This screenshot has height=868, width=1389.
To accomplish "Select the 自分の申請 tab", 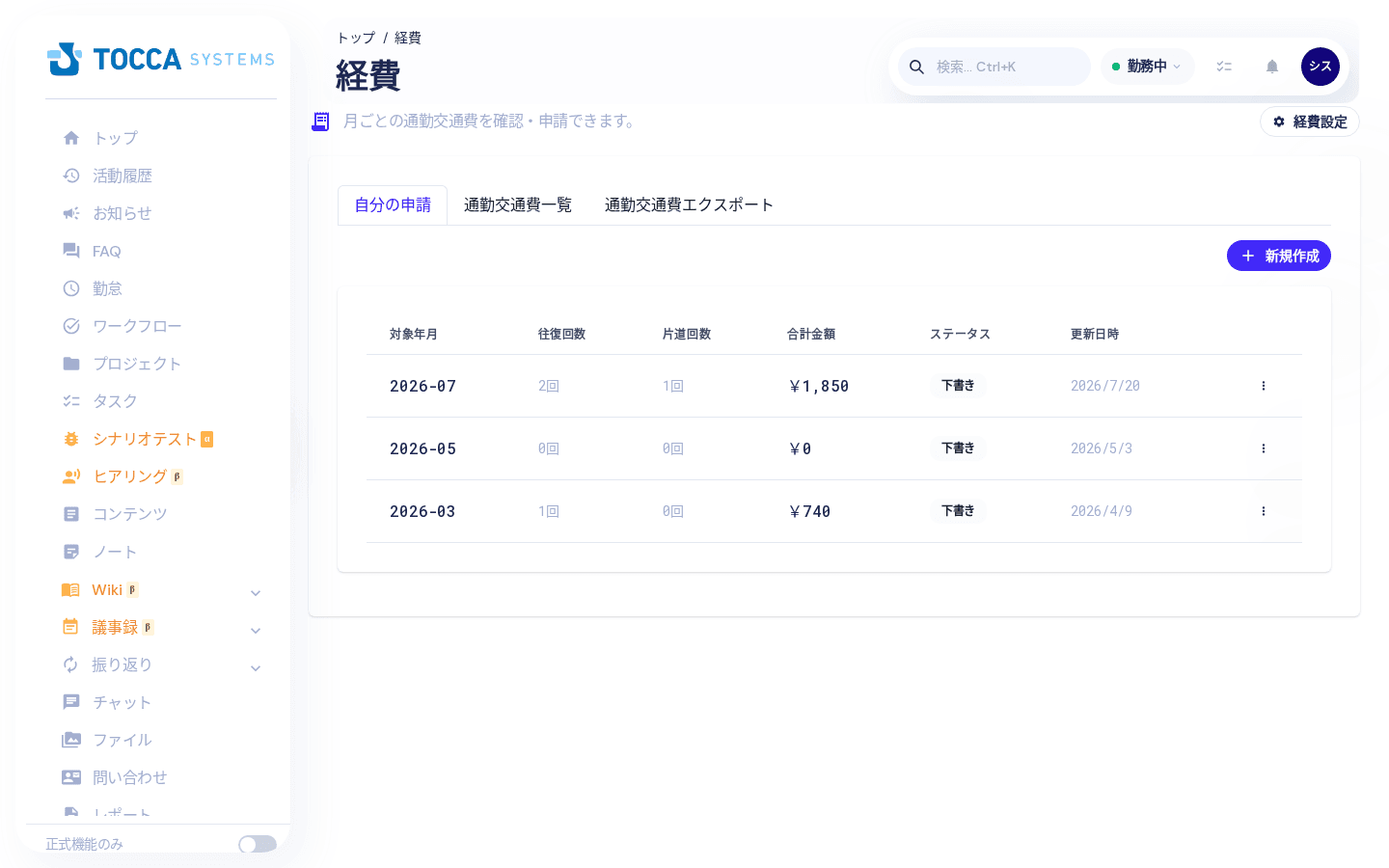I will click(393, 204).
